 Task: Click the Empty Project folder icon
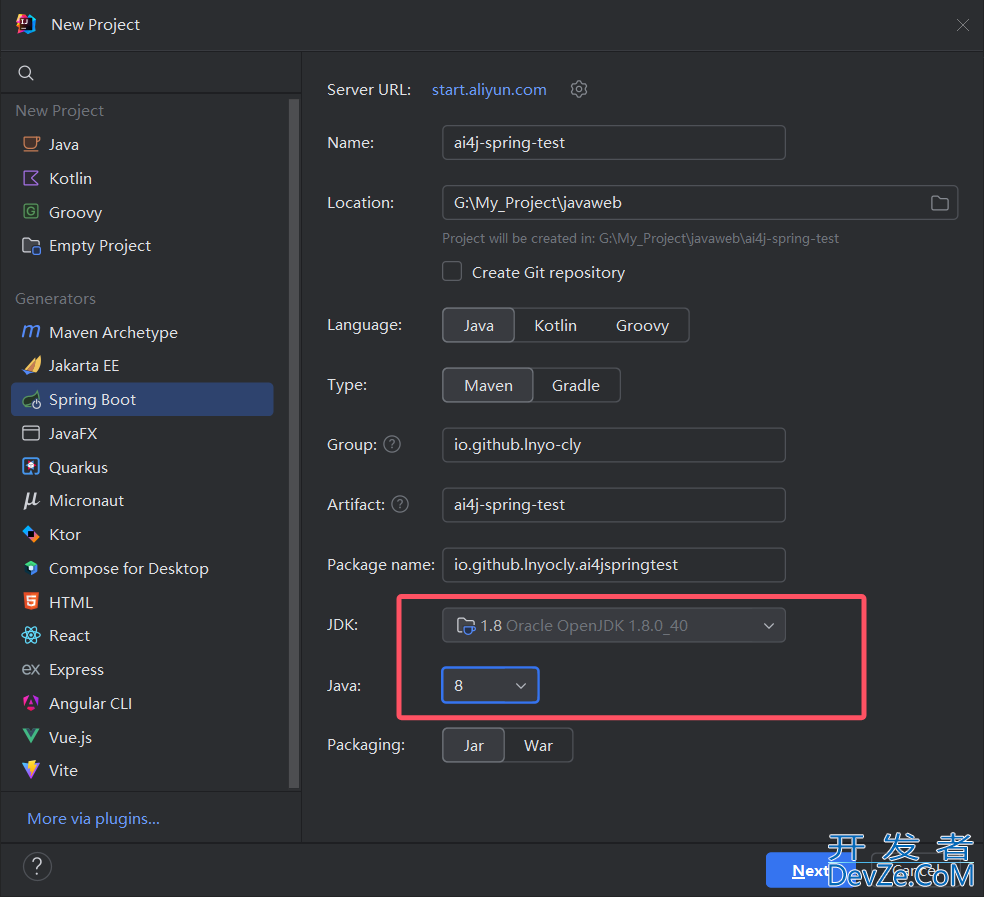pyautogui.click(x=31, y=245)
